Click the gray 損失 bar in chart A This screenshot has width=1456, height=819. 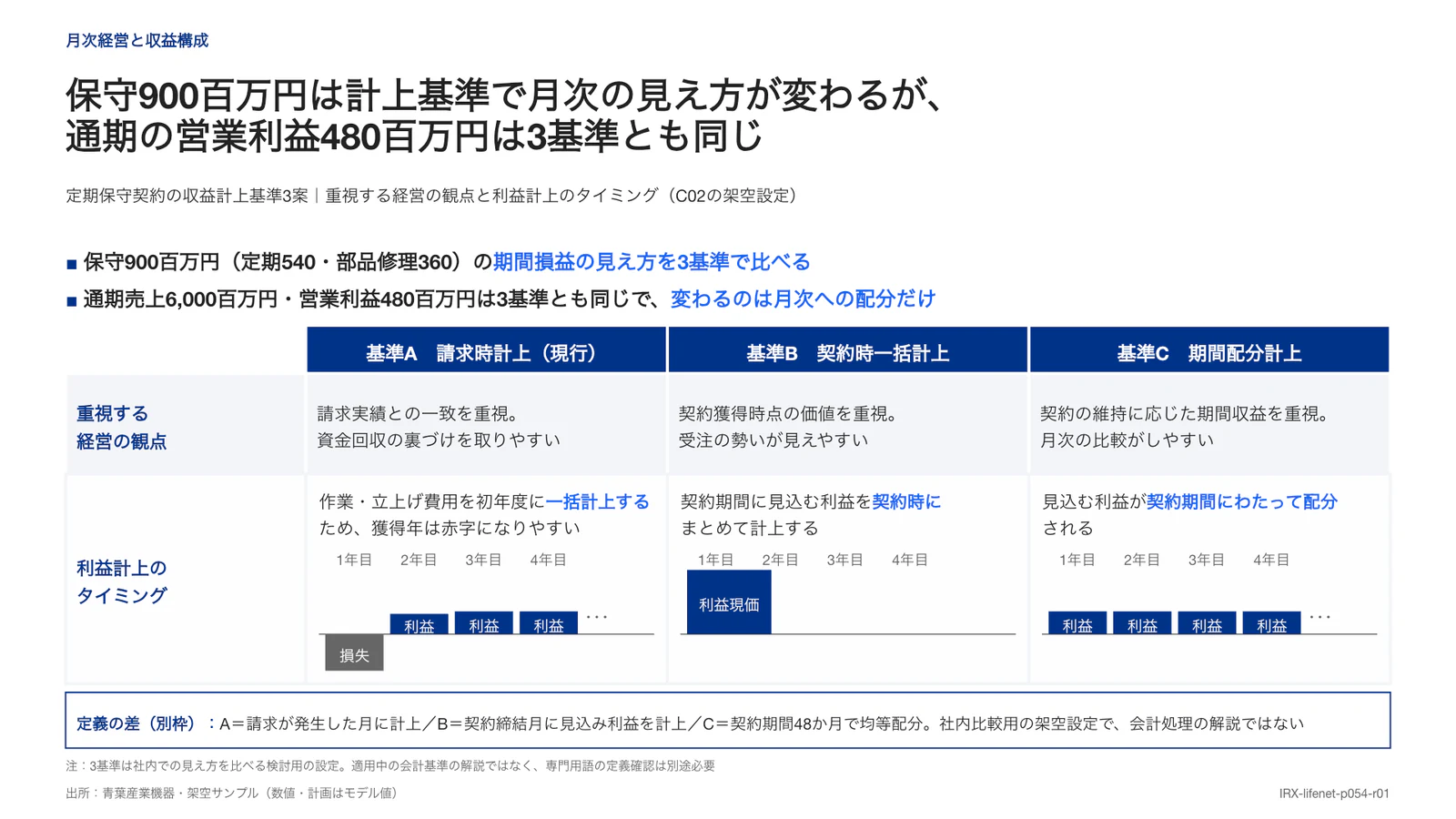coord(354,652)
